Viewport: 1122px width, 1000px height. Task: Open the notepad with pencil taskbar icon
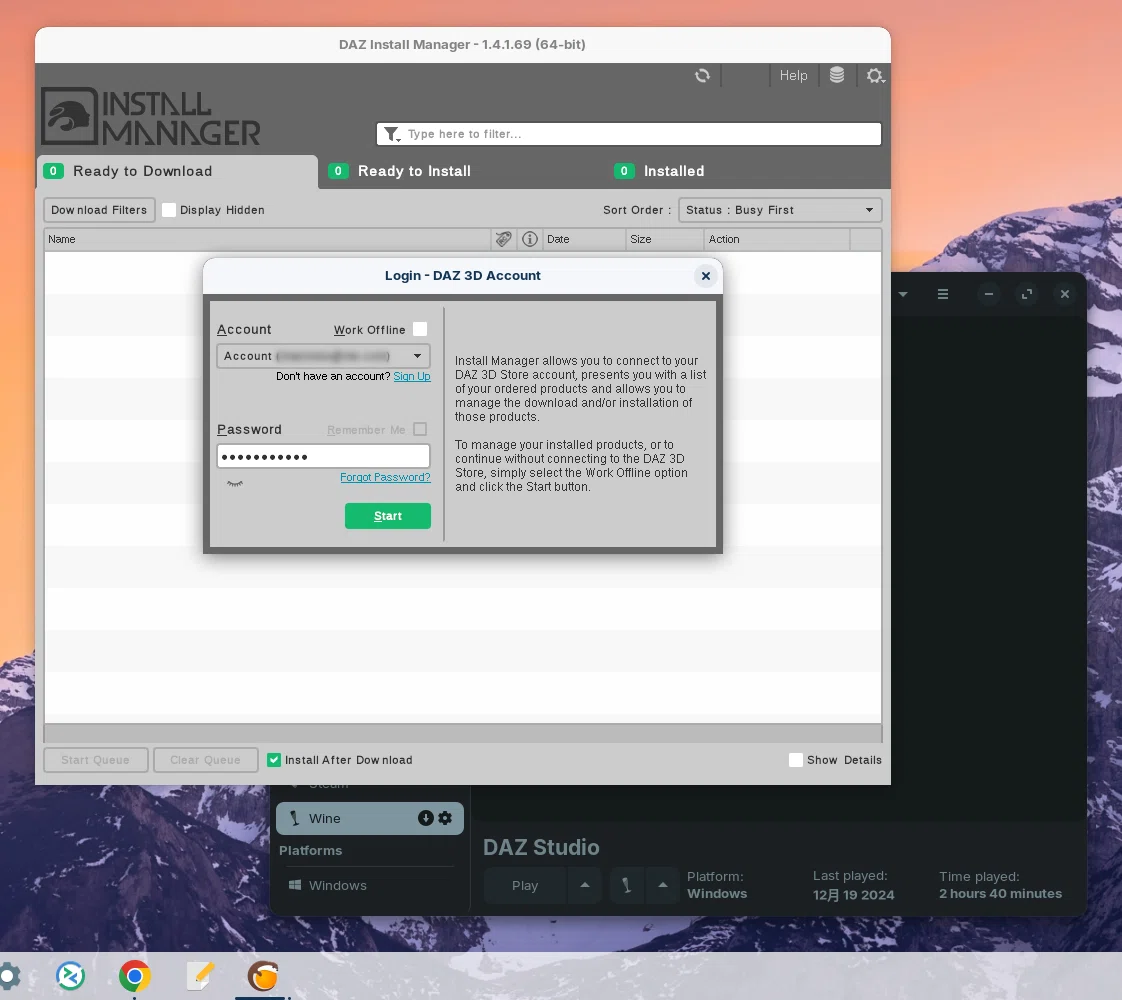point(200,976)
